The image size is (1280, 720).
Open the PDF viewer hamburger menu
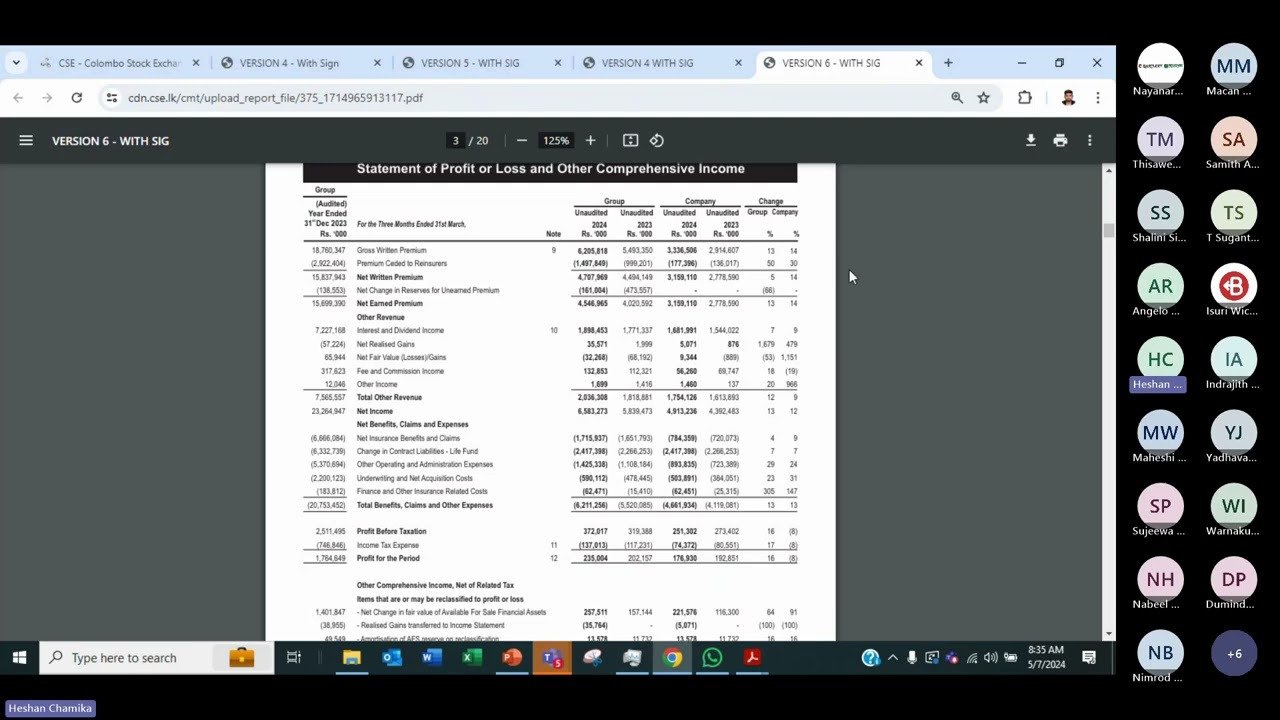[x=26, y=140]
